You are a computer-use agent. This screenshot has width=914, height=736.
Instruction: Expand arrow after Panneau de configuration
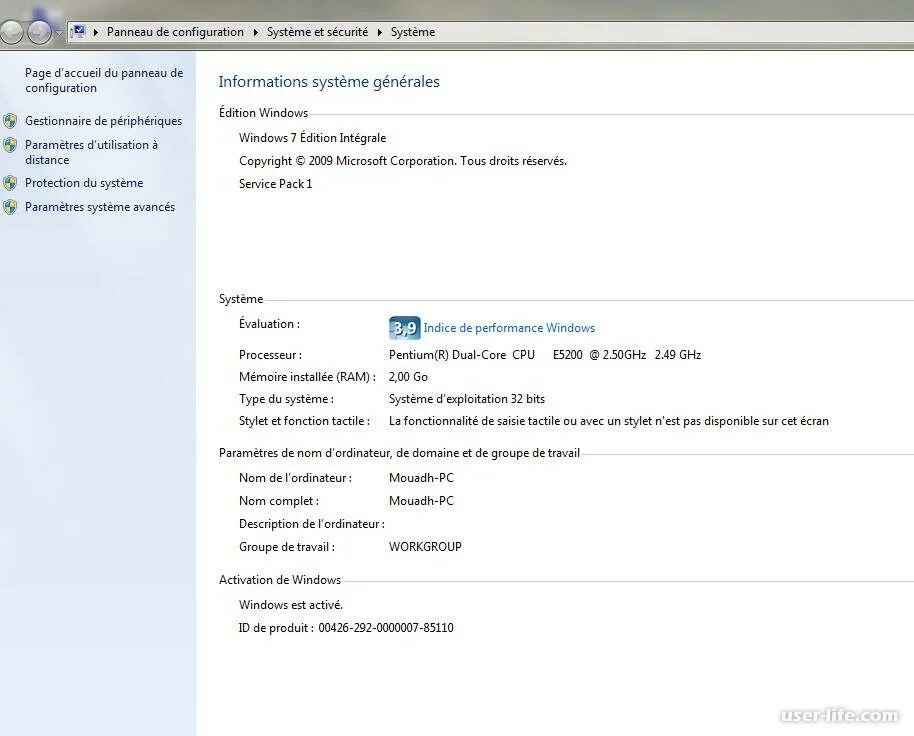click(x=255, y=32)
